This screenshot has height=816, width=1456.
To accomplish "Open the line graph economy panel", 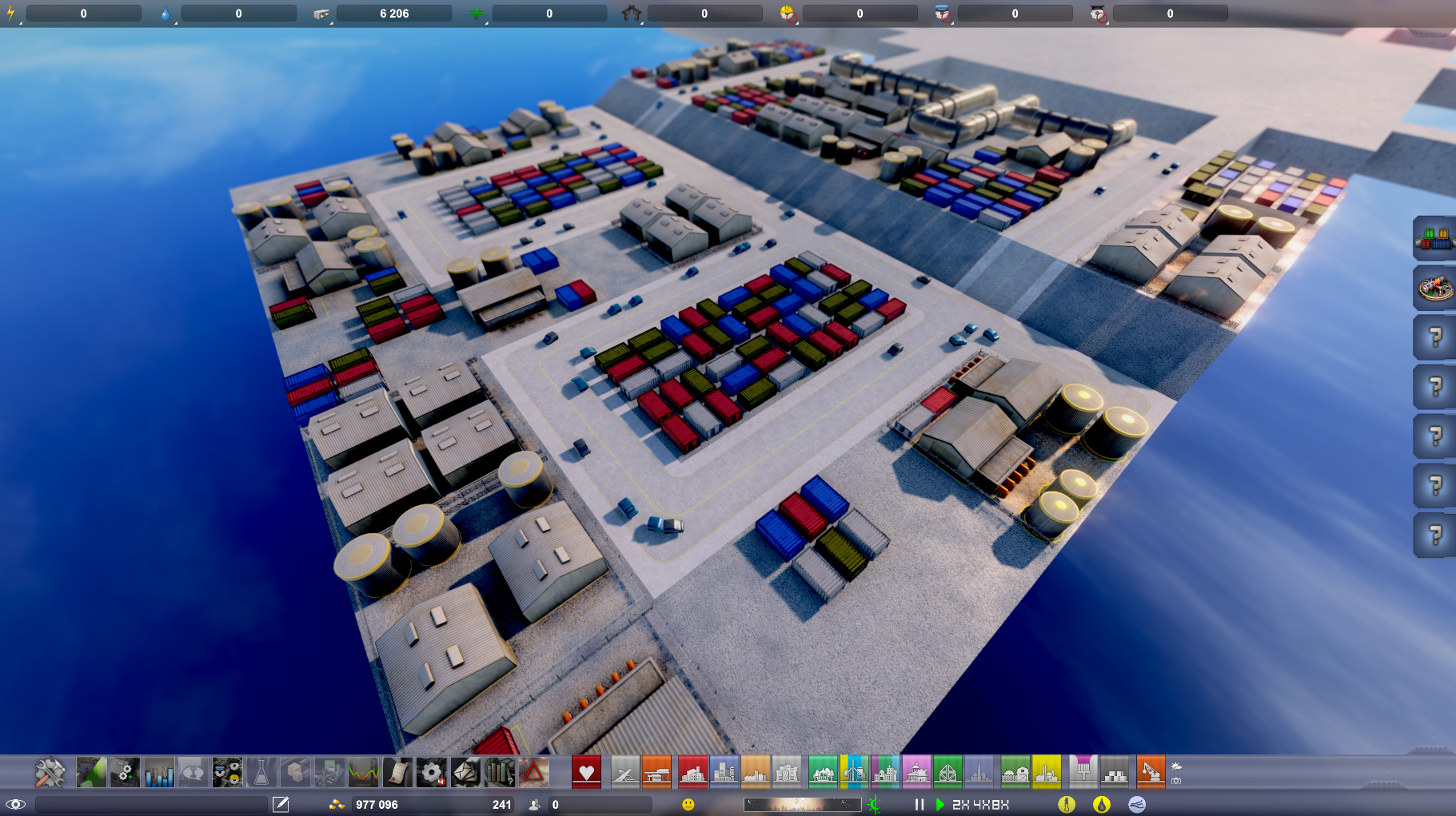I will (x=363, y=773).
